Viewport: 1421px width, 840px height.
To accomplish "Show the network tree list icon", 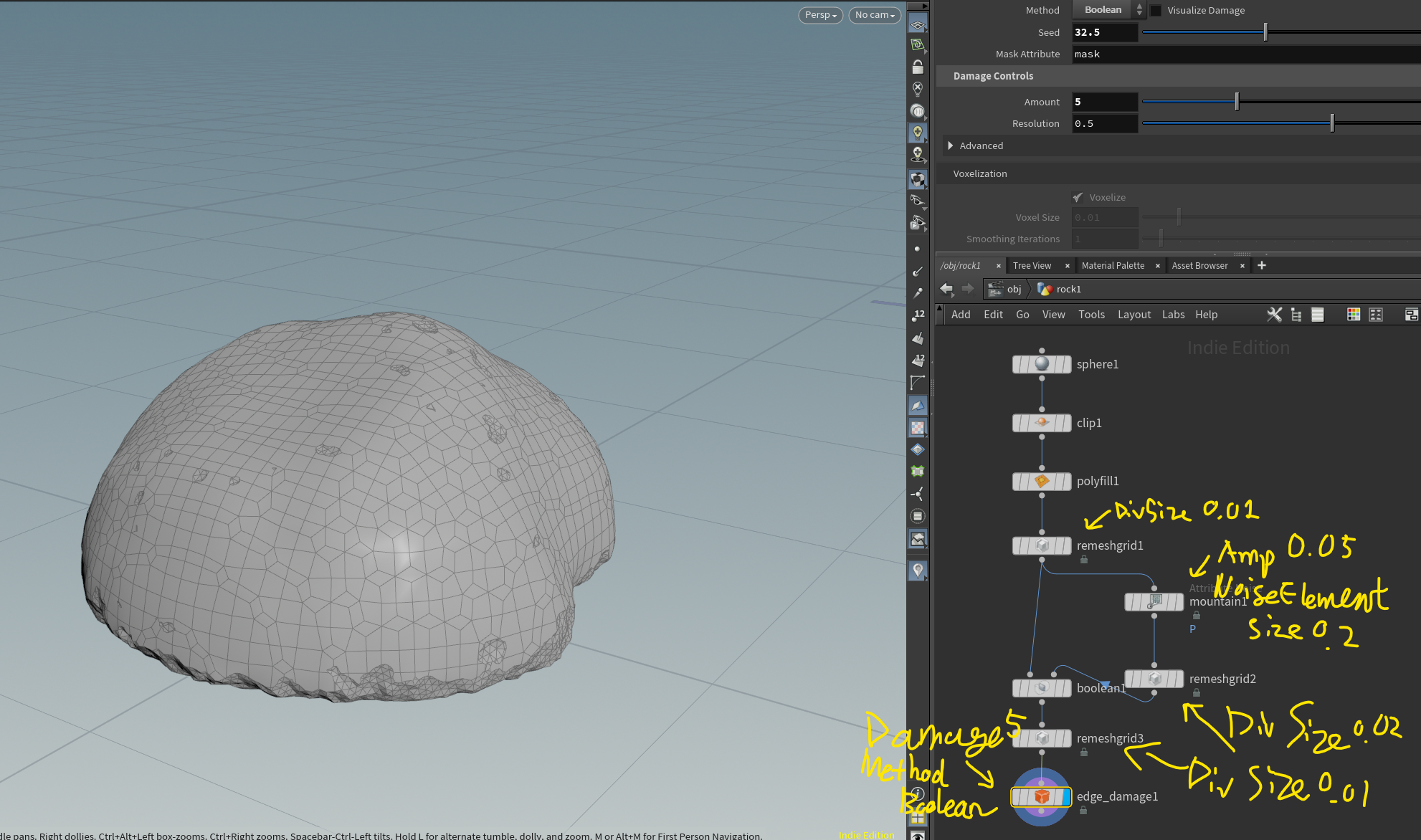I will tap(1296, 315).
